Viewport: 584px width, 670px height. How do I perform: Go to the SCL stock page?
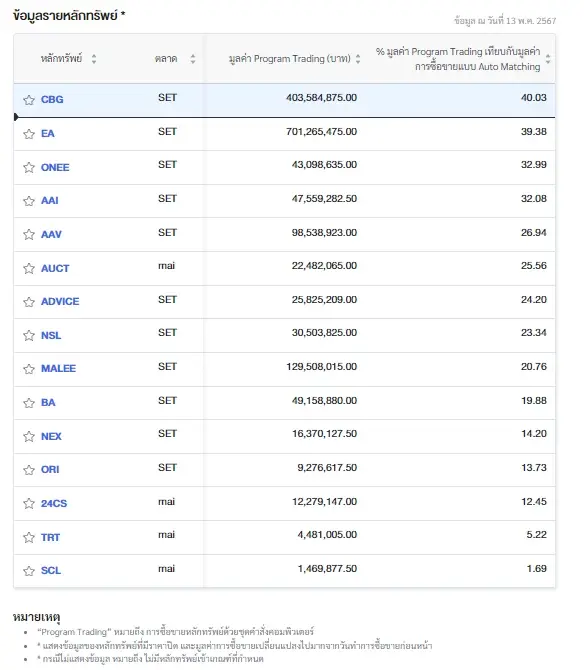[x=51, y=570]
